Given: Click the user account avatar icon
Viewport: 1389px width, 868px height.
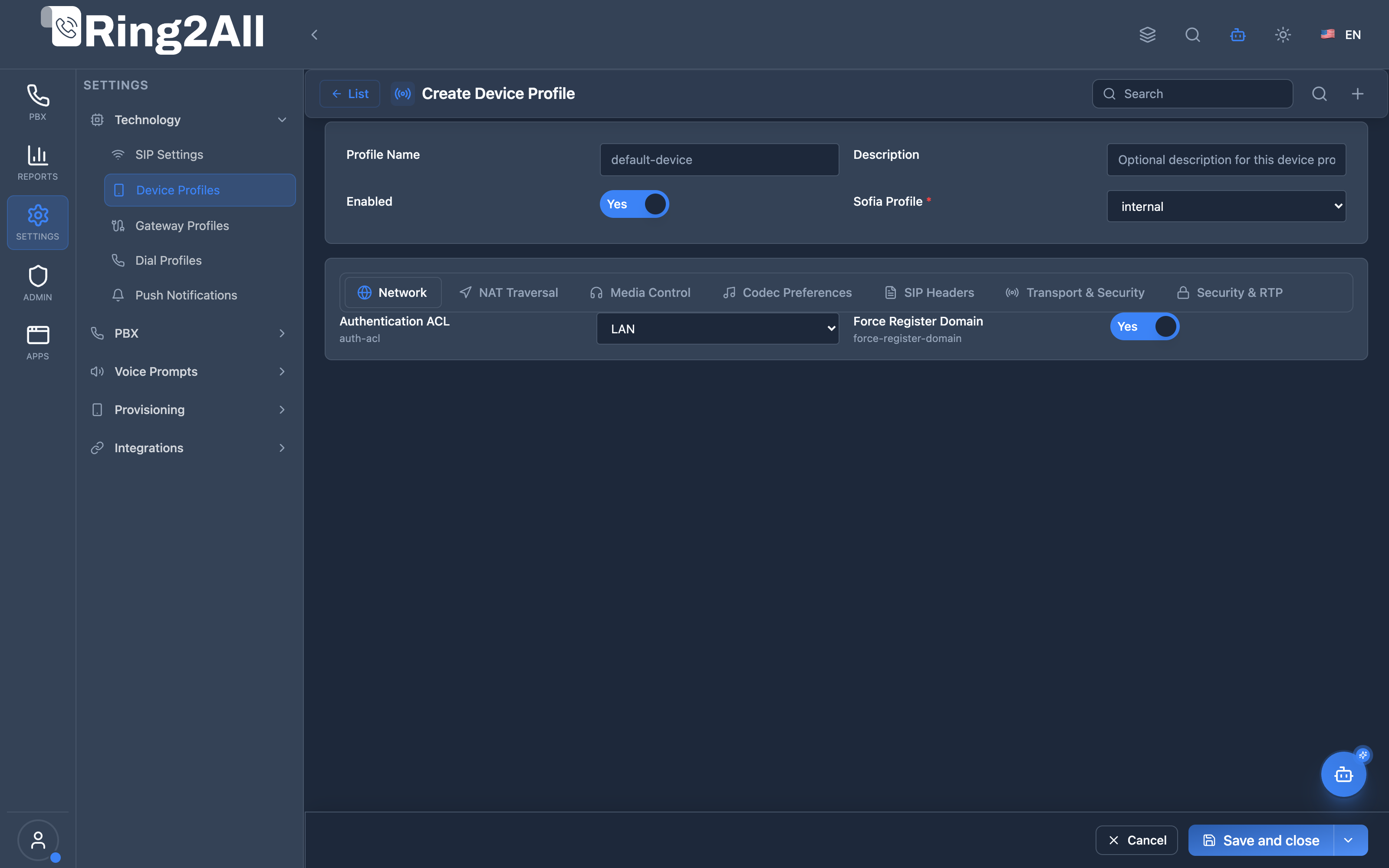Looking at the screenshot, I should point(38,841).
